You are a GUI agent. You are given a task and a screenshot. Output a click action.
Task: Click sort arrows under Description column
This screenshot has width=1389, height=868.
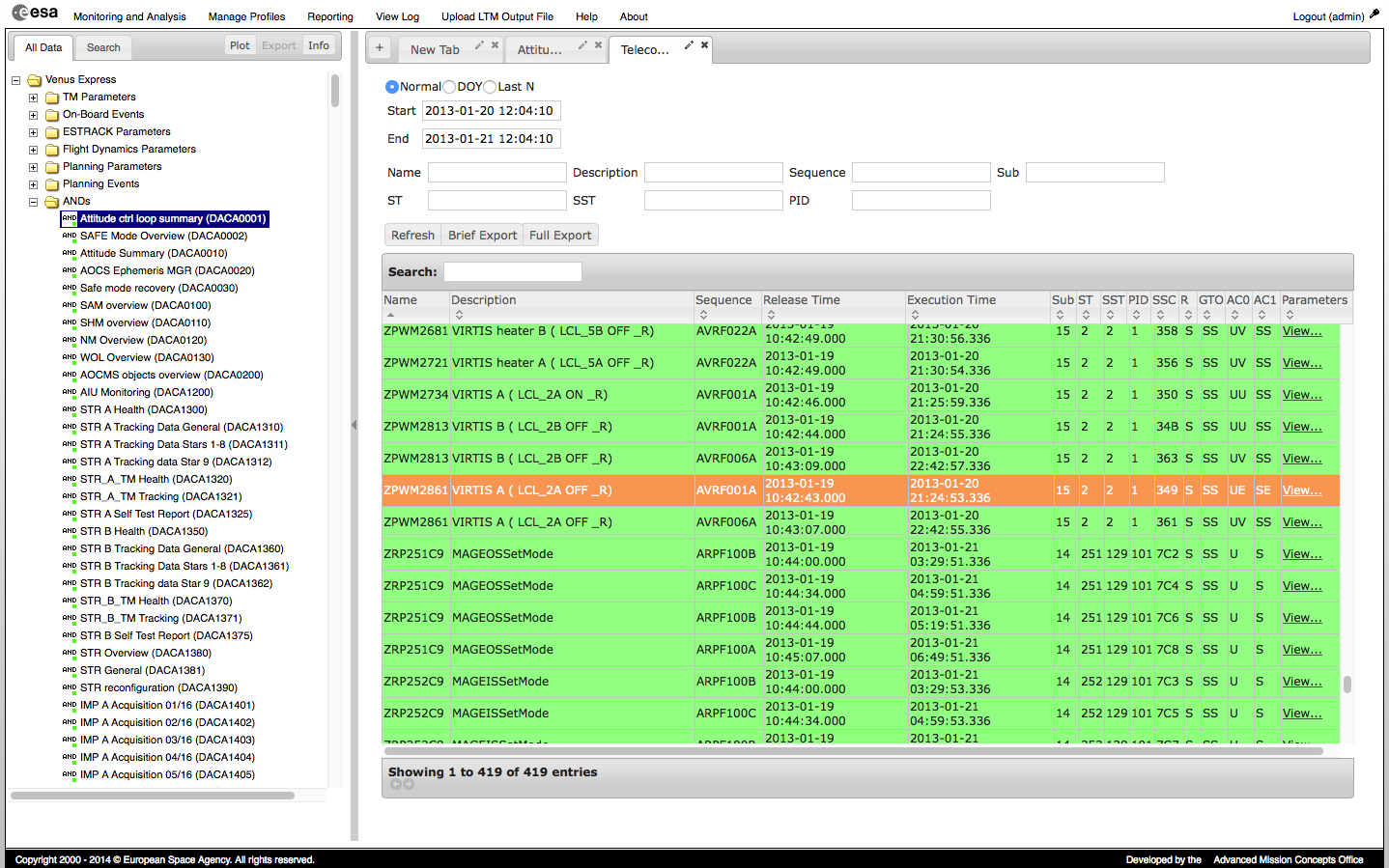click(x=459, y=315)
